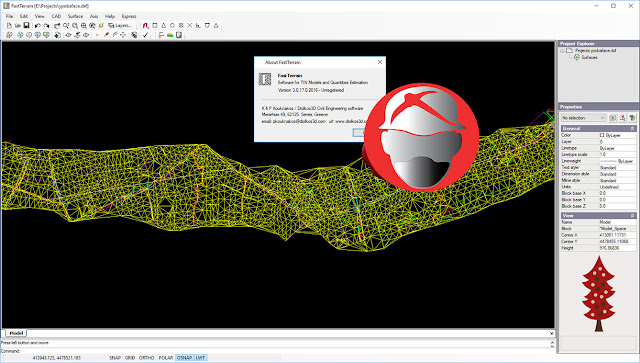Collapse the General properties section
This screenshot has width=640, height=363.
coord(632,128)
